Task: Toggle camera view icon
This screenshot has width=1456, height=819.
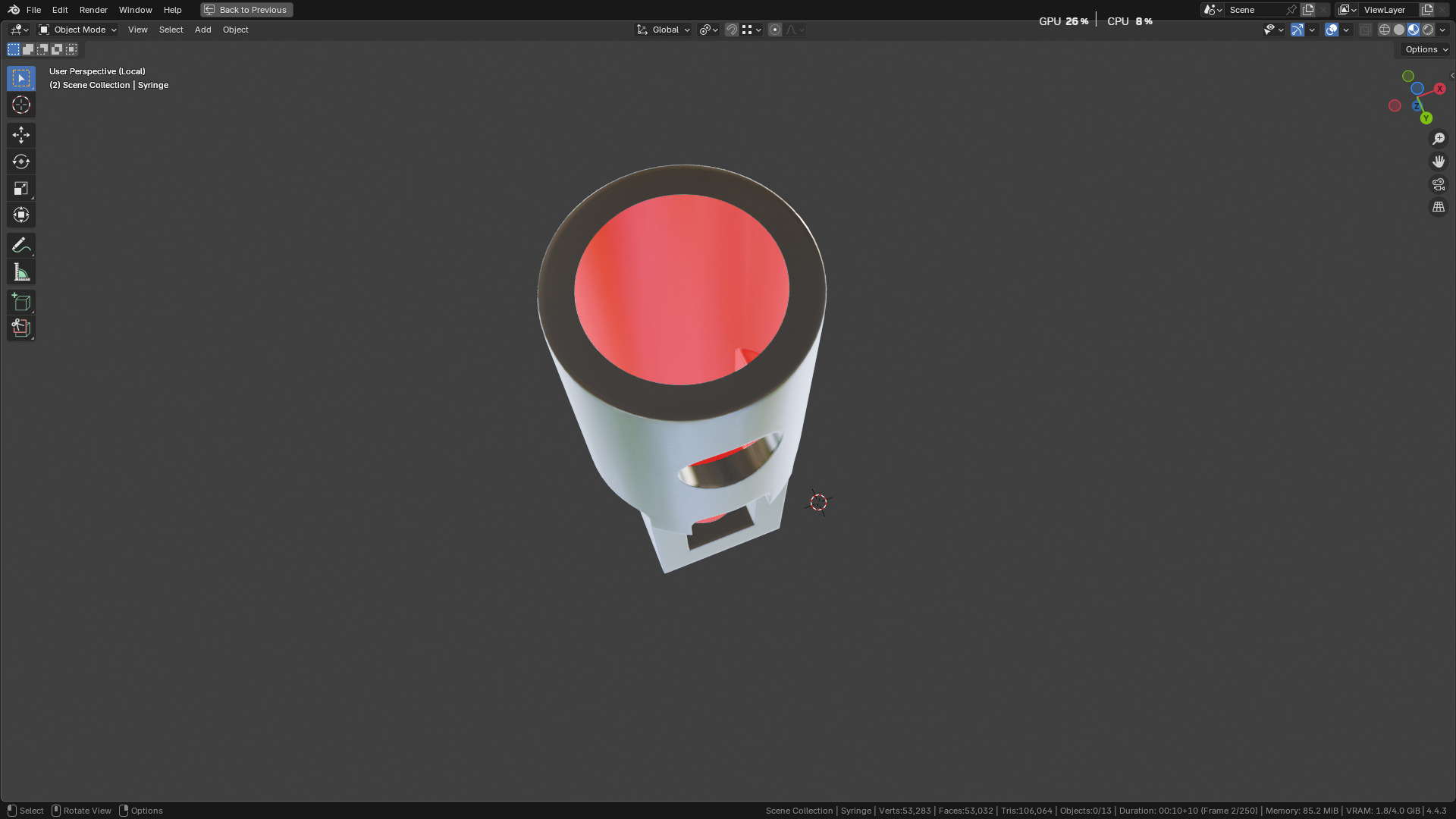Action: [1438, 184]
